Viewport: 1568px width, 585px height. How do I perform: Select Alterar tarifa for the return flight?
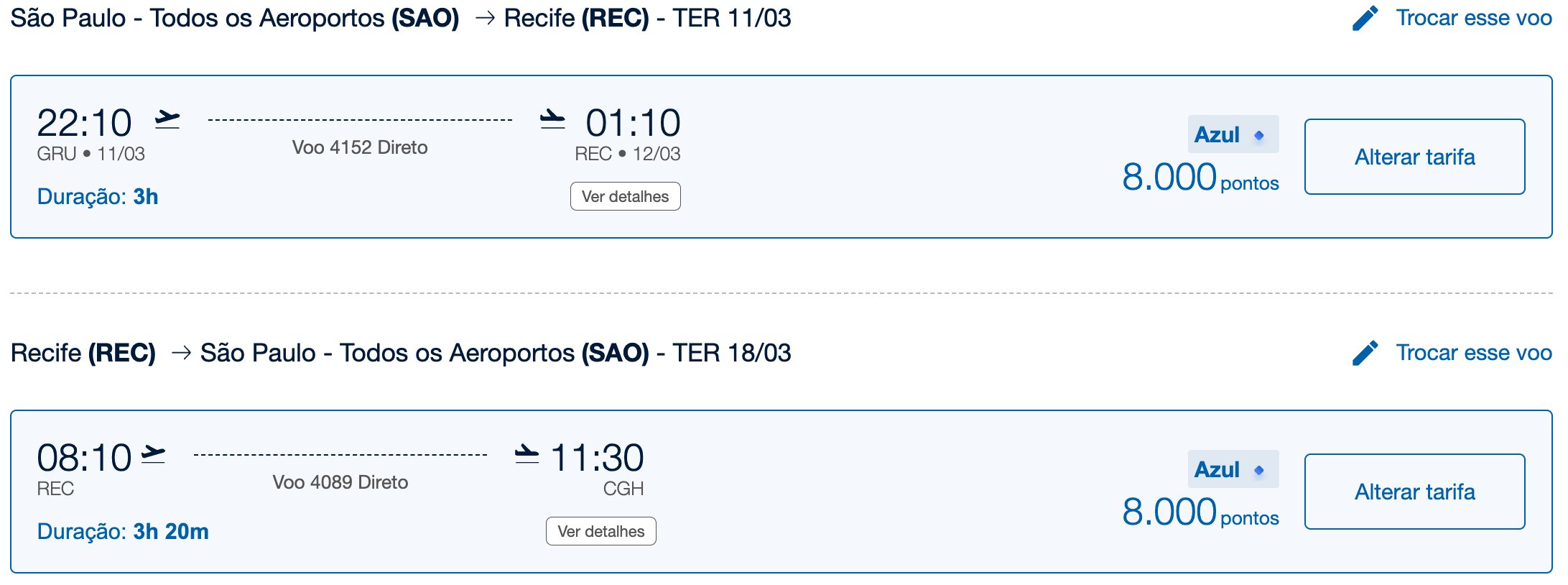[x=1414, y=492]
